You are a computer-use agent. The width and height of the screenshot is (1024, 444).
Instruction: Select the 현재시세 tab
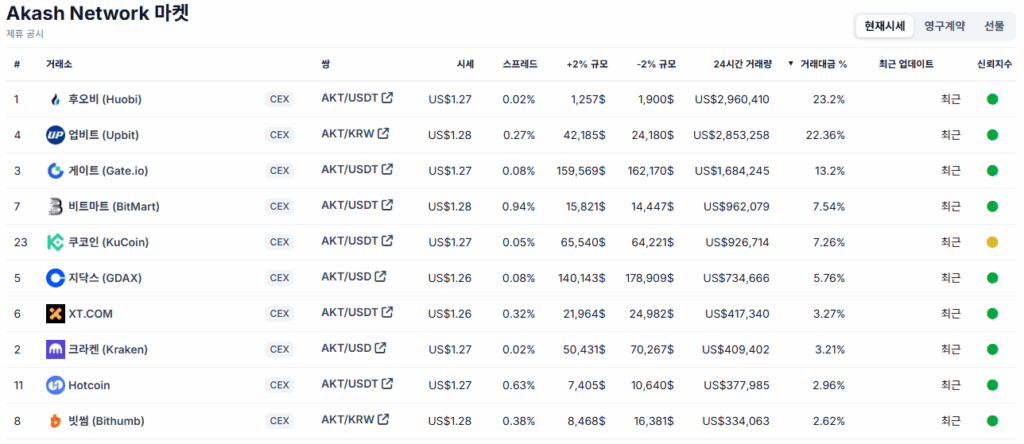coord(885,26)
